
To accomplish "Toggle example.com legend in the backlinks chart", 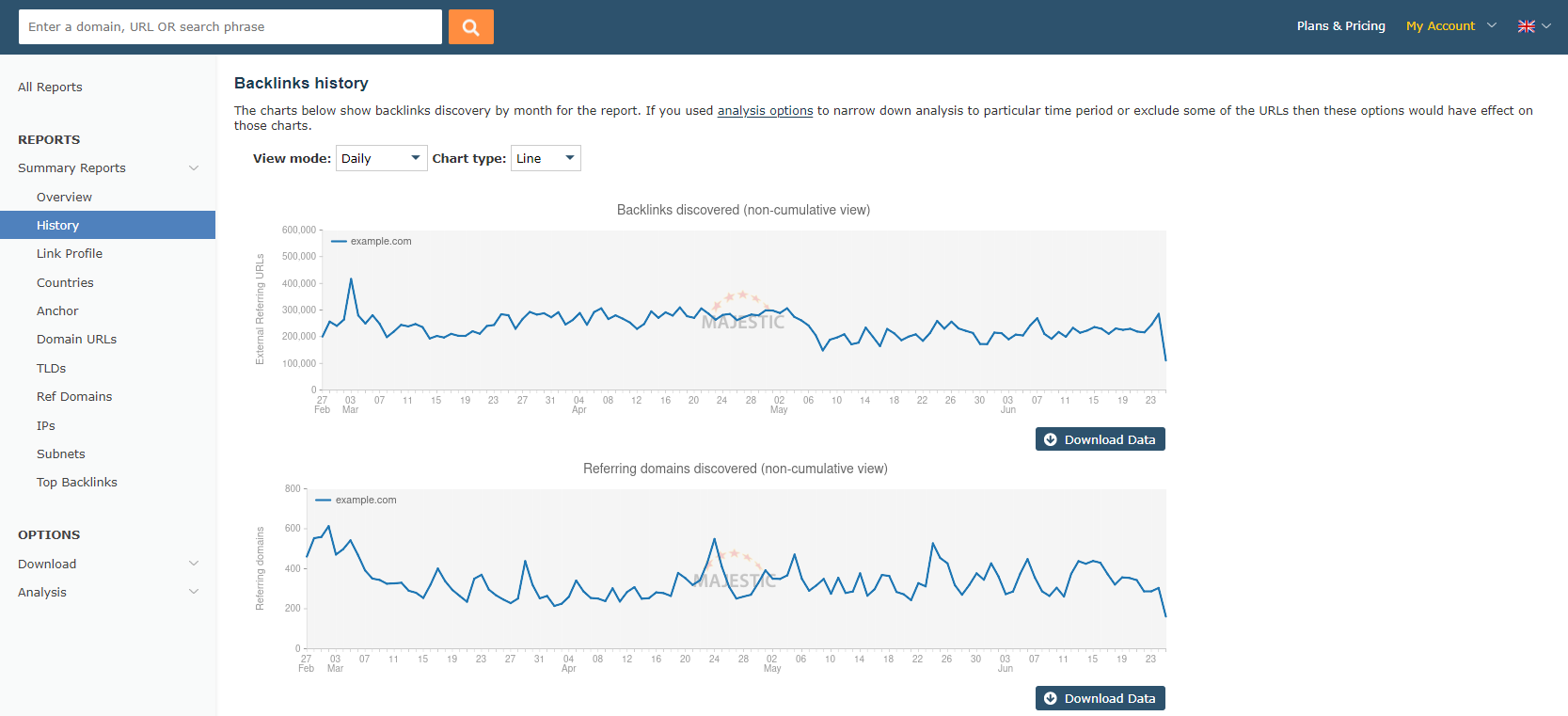I will 372,242.
